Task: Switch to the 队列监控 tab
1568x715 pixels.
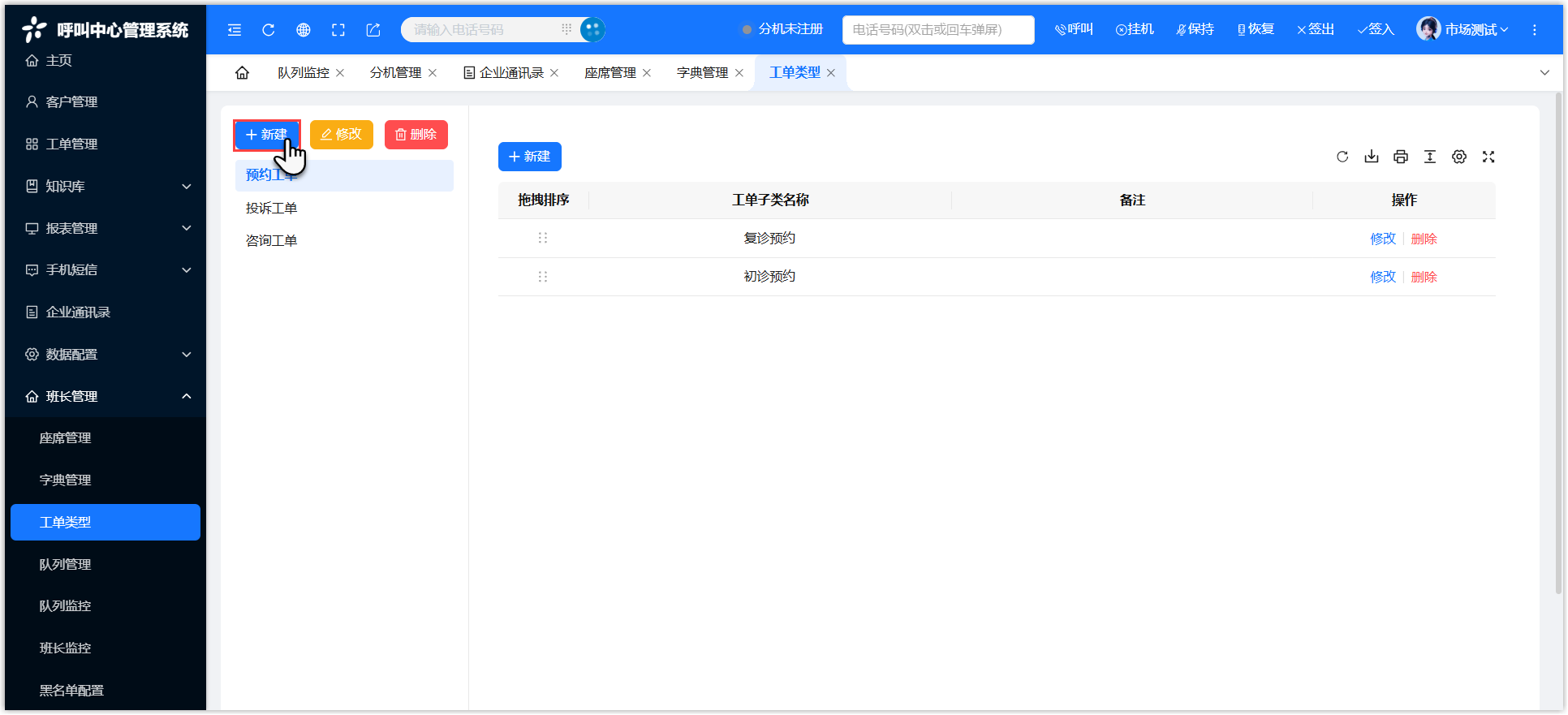Action: (303, 73)
